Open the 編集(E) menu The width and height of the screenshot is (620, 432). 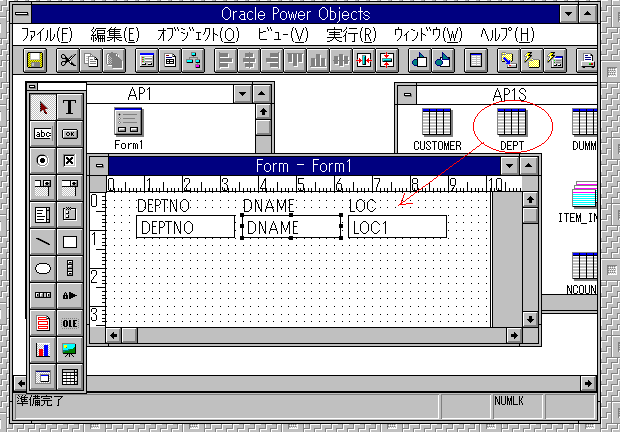coord(115,35)
